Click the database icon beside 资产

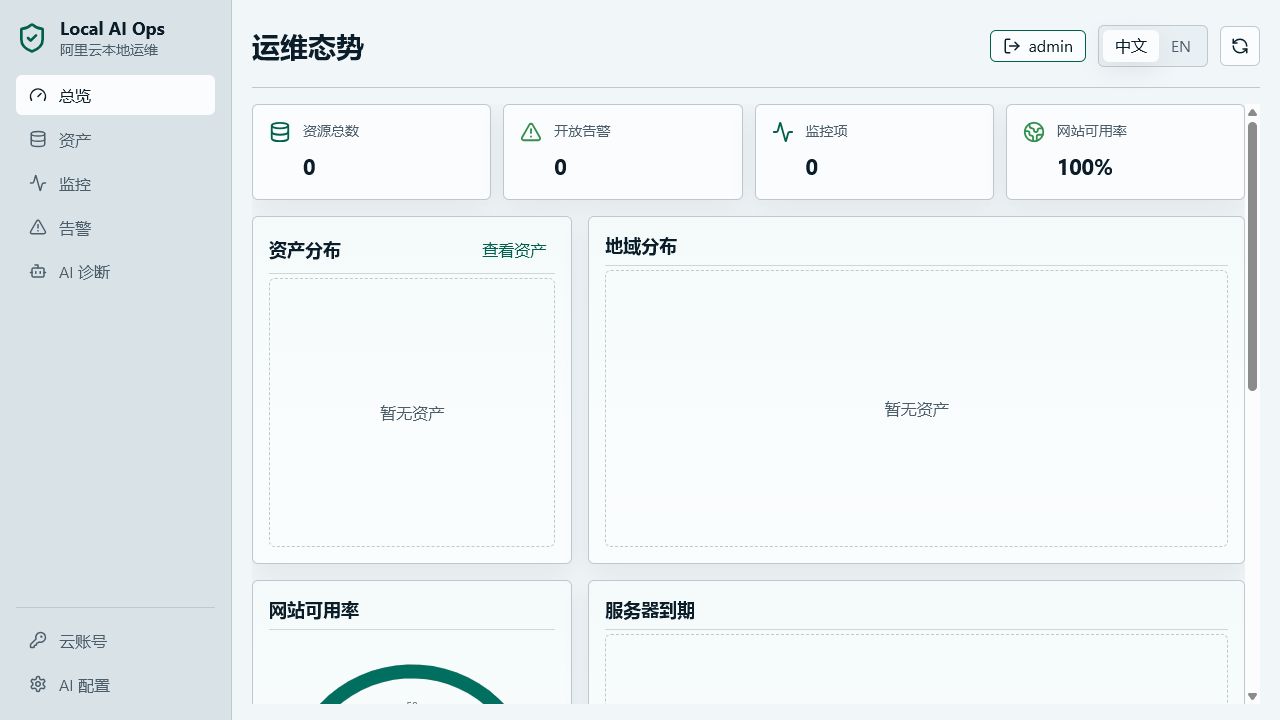(x=38, y=140)
